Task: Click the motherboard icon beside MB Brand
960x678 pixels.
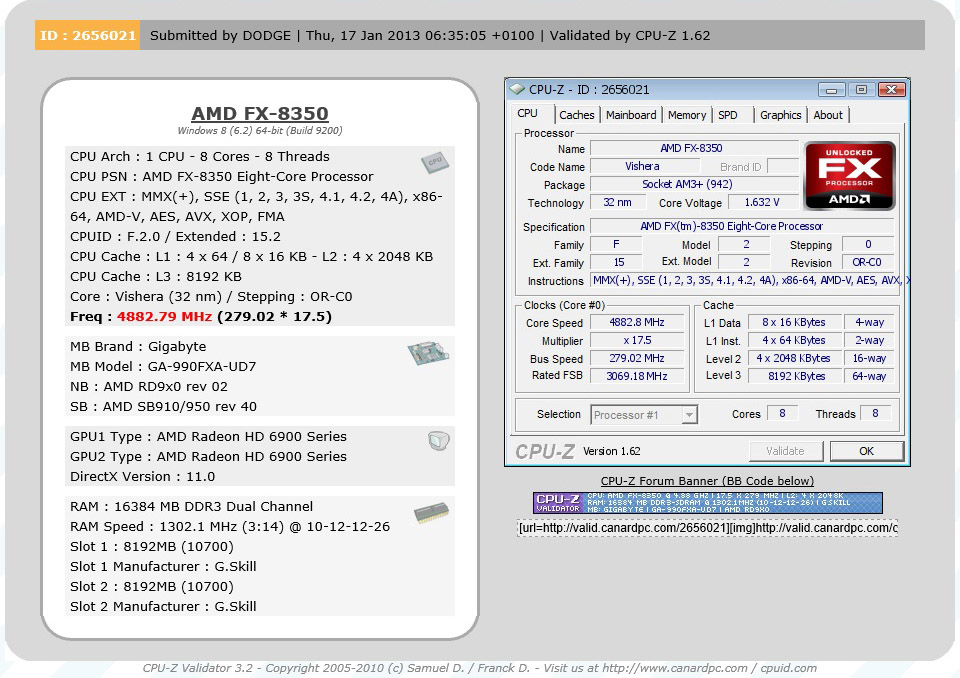Action: tap(428, 353)
